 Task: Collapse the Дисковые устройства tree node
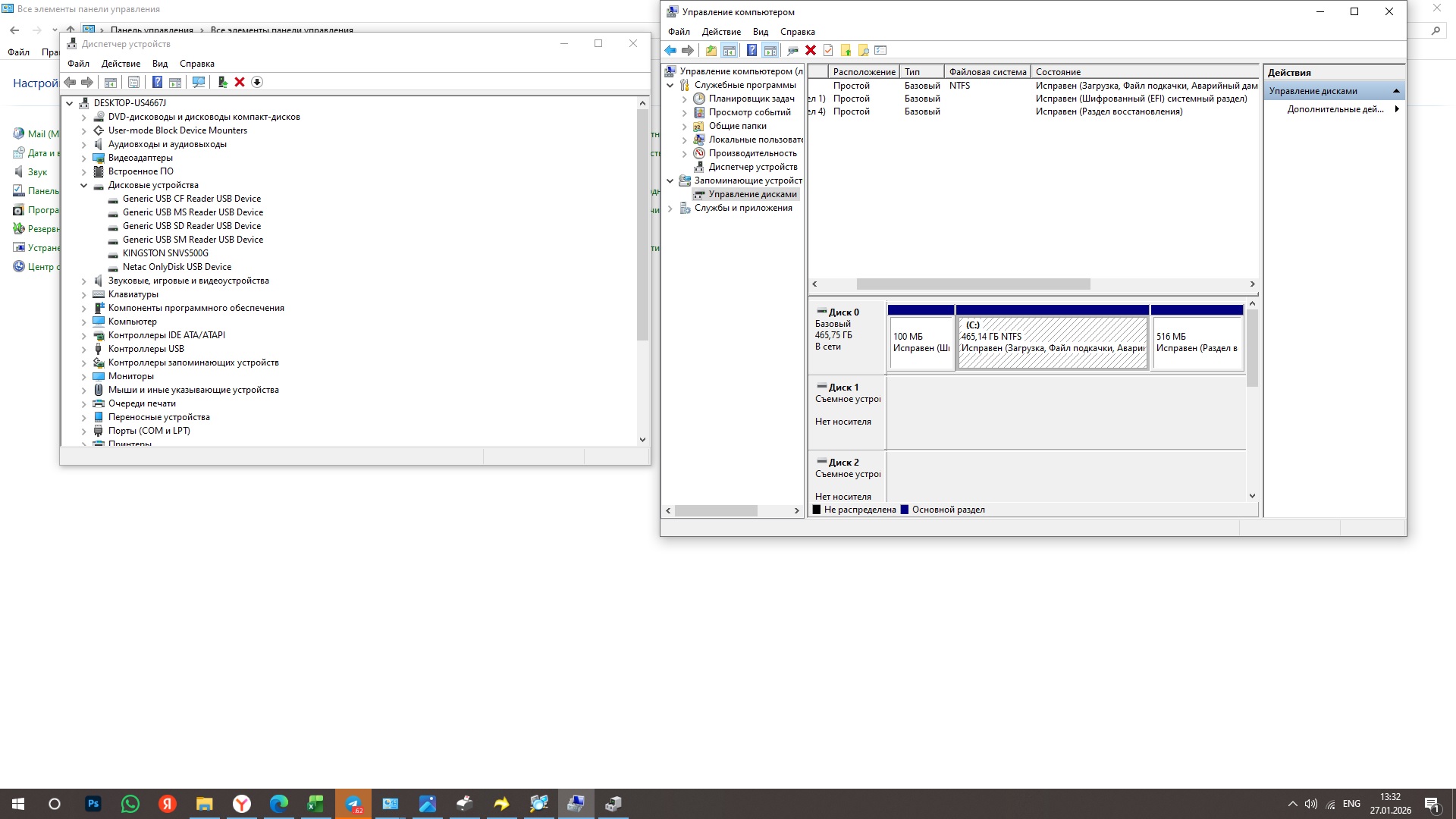(x=84, y=185)
